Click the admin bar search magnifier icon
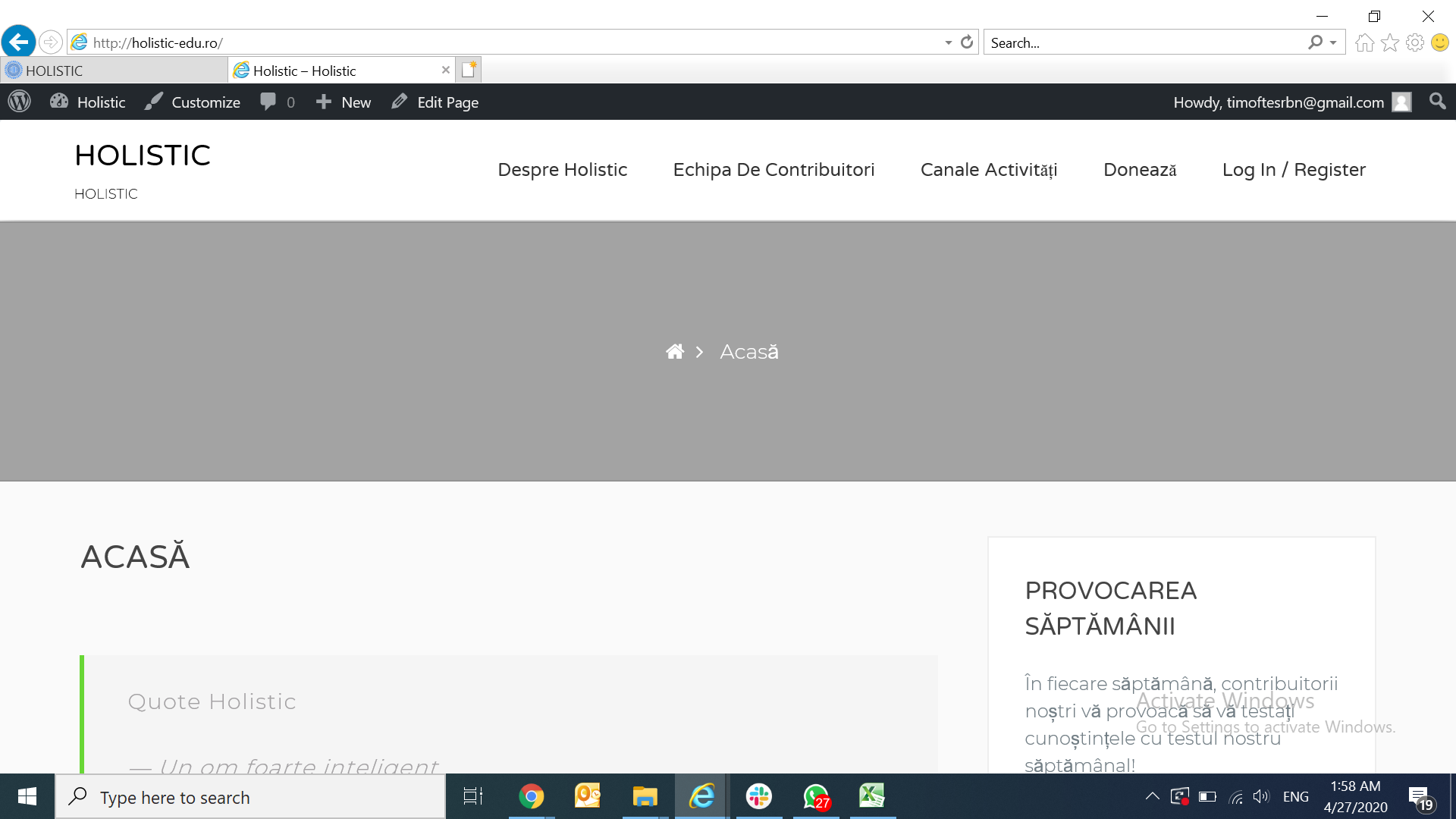1456x819 pixels. (x=1436, y=102)
